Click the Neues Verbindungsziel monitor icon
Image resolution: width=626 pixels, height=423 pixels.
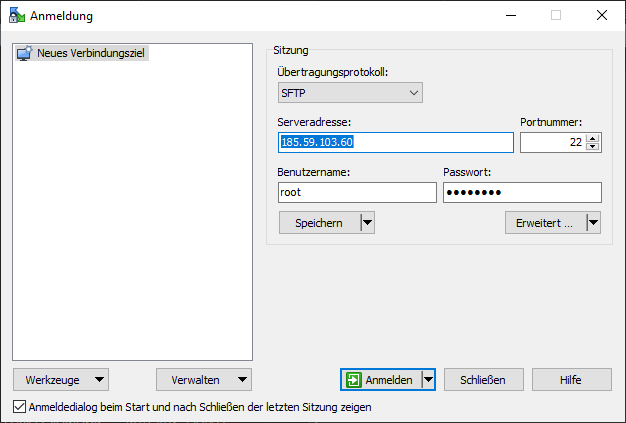coord(24,53)
